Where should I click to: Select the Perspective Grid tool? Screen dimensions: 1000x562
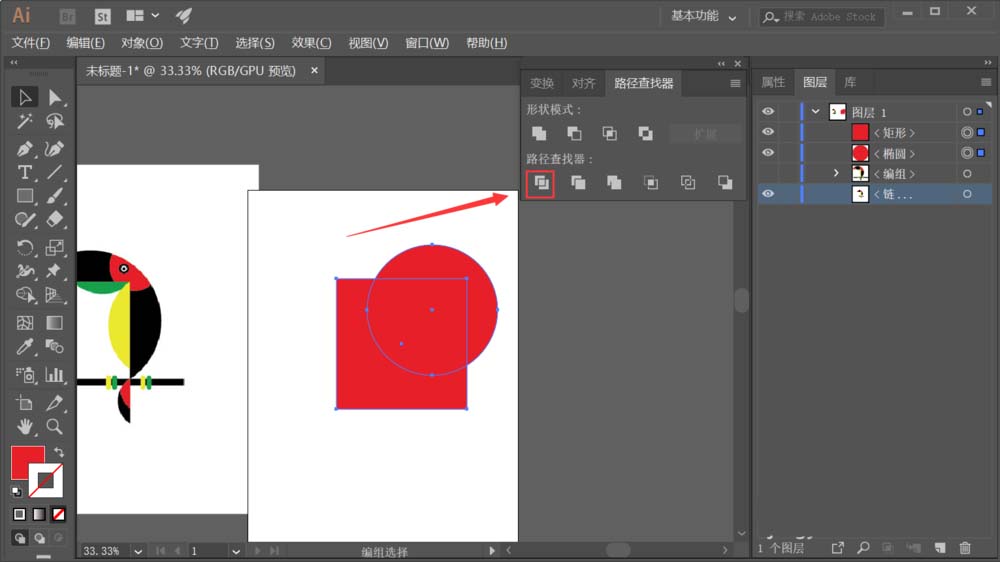point(55,295)
